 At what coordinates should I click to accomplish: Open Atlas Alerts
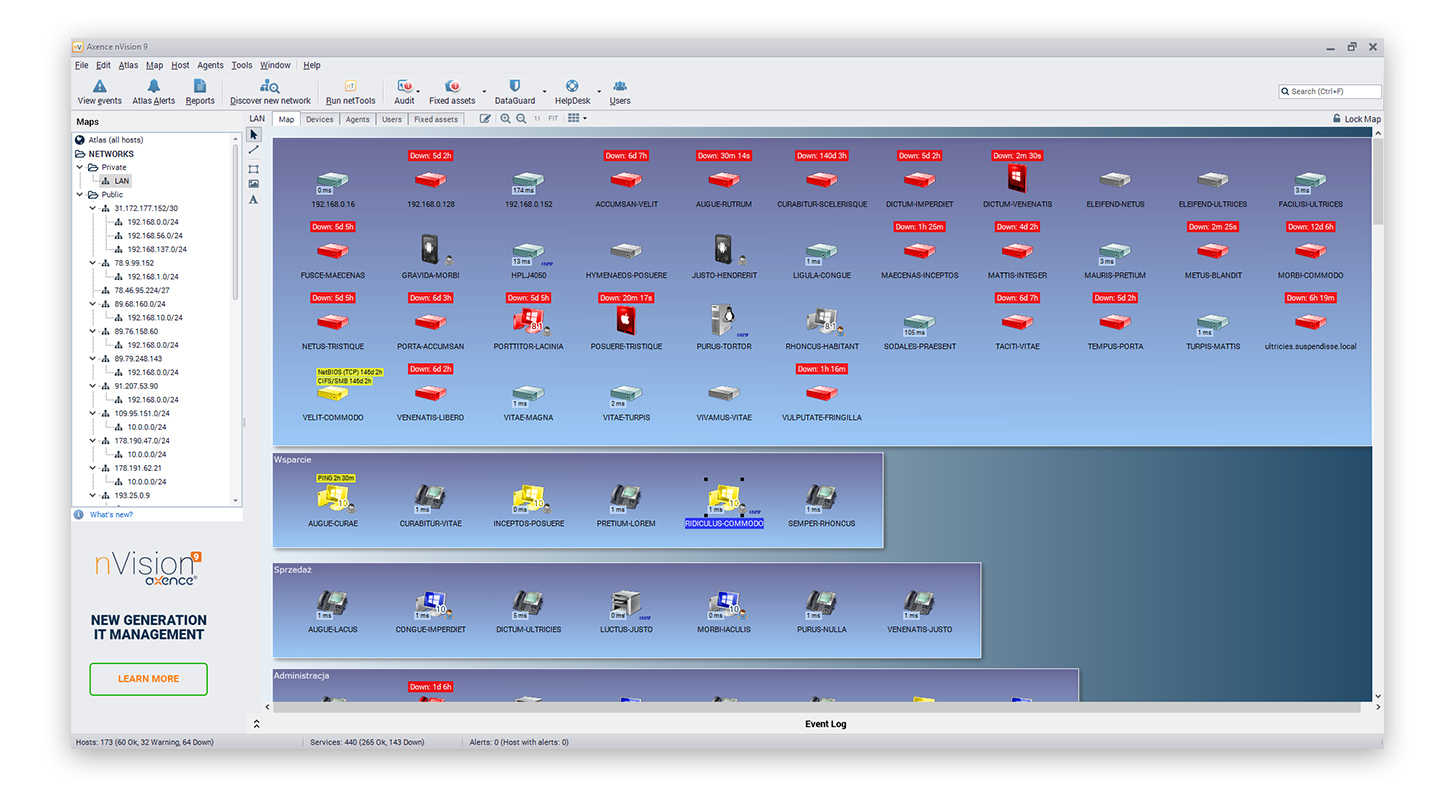click(153, 92)
